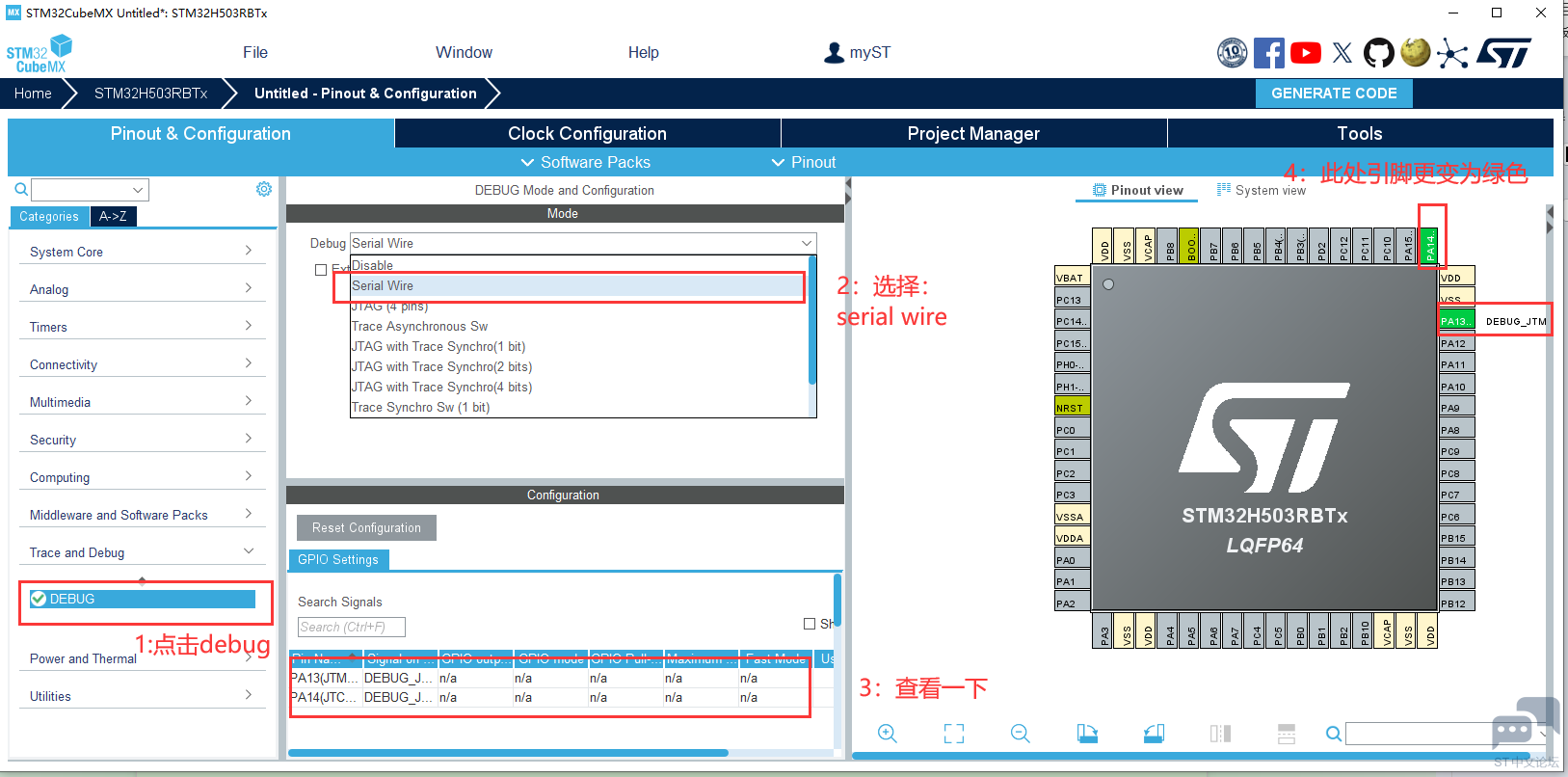Screen dimensions: 1568x777
Task: Click the ST logo icon at top right
Action: coord(1504,53)
